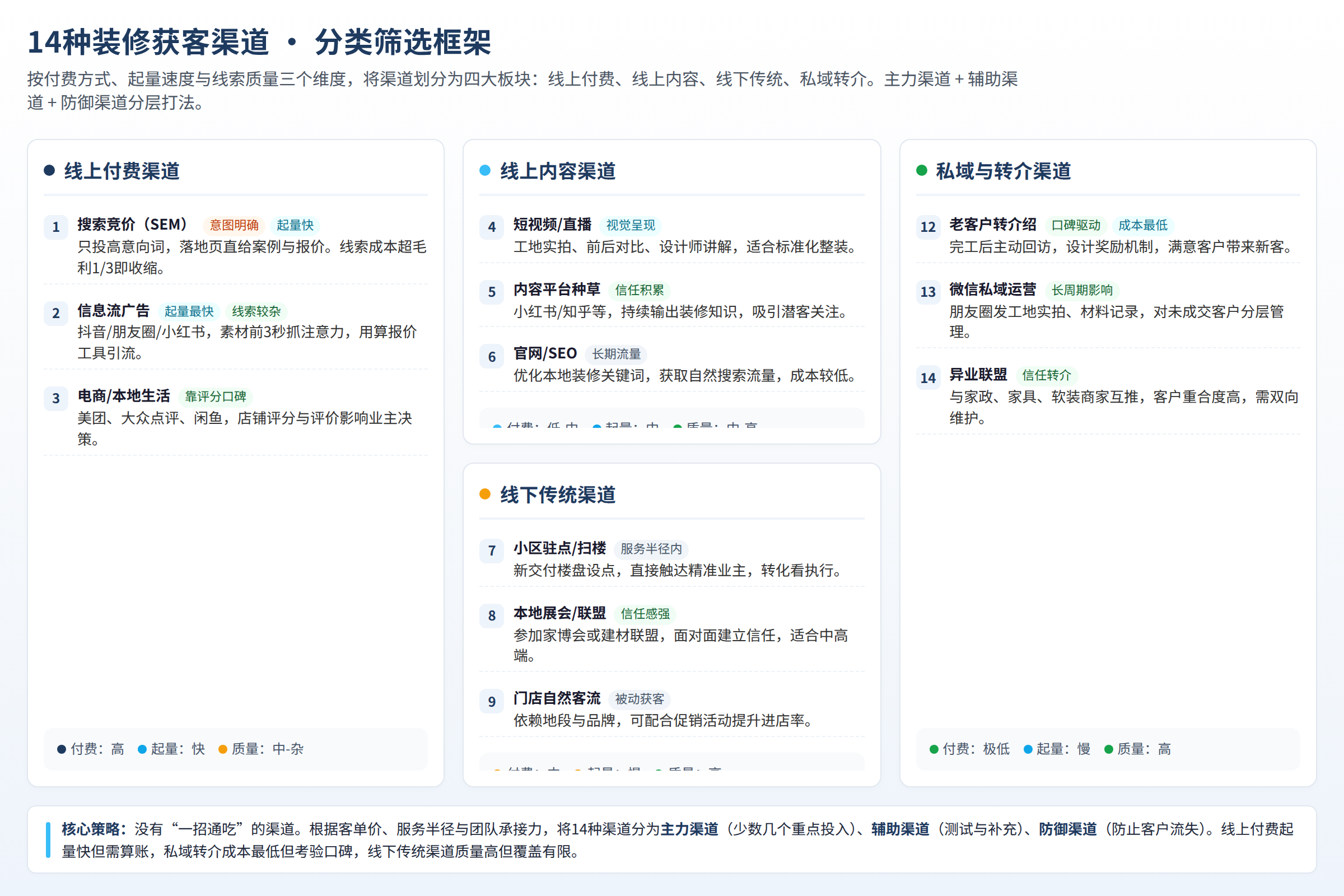This screenshot has width=1344, height=896.
Task: Click the number 2 badge beside 信息流广告
Action: coord(56,313)
